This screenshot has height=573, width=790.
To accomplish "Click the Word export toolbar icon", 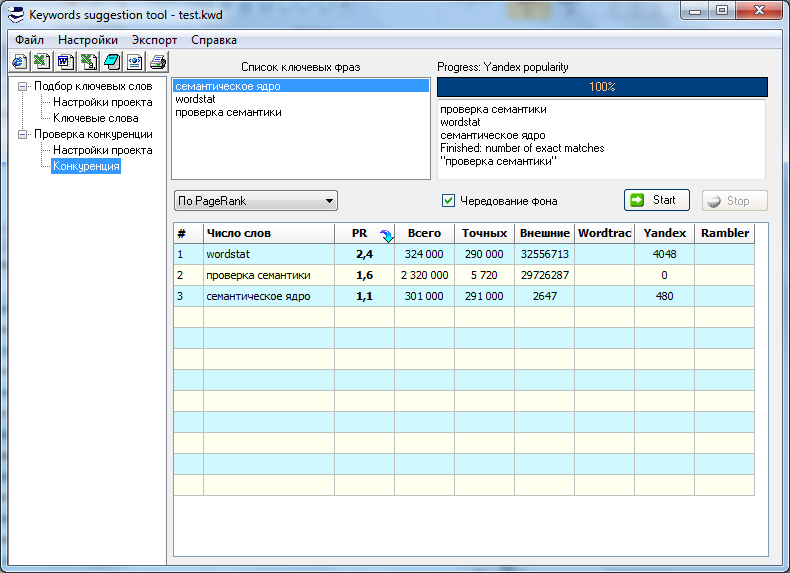I will pyautogui.click(x=65, y=62).
